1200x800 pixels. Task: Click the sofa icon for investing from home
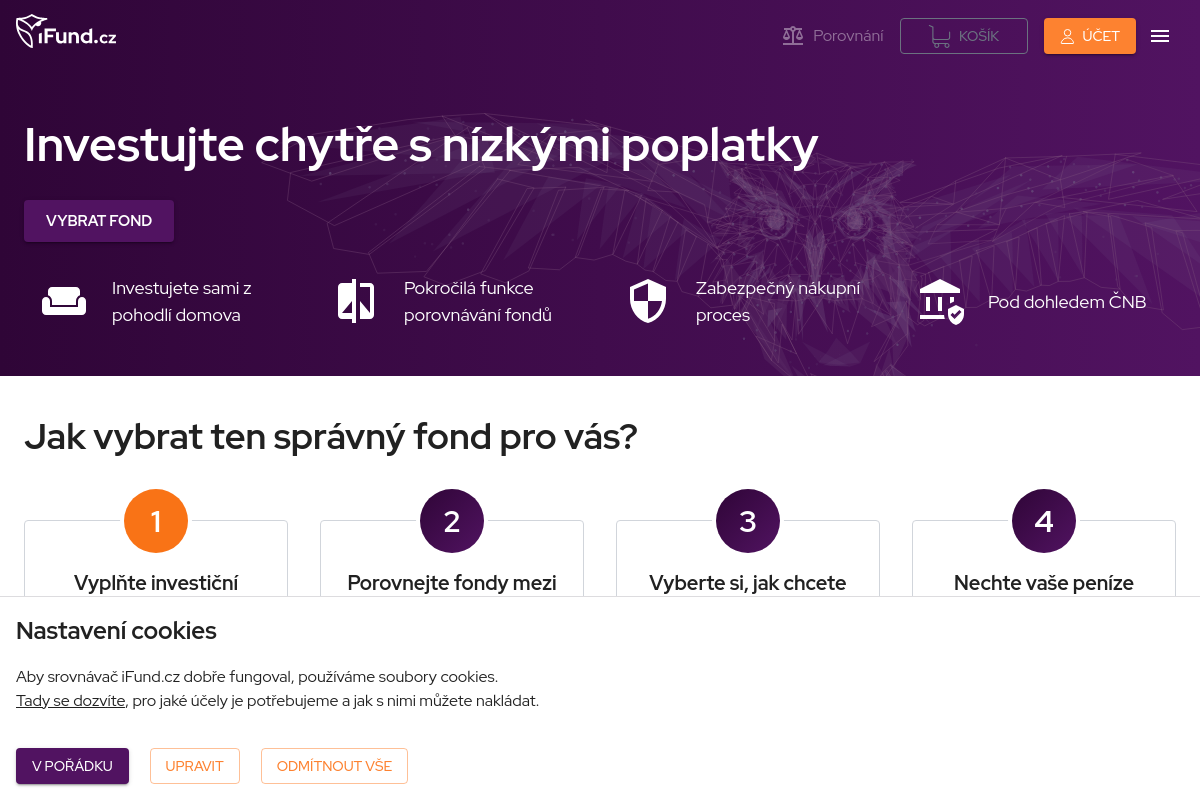click(64, 300)
